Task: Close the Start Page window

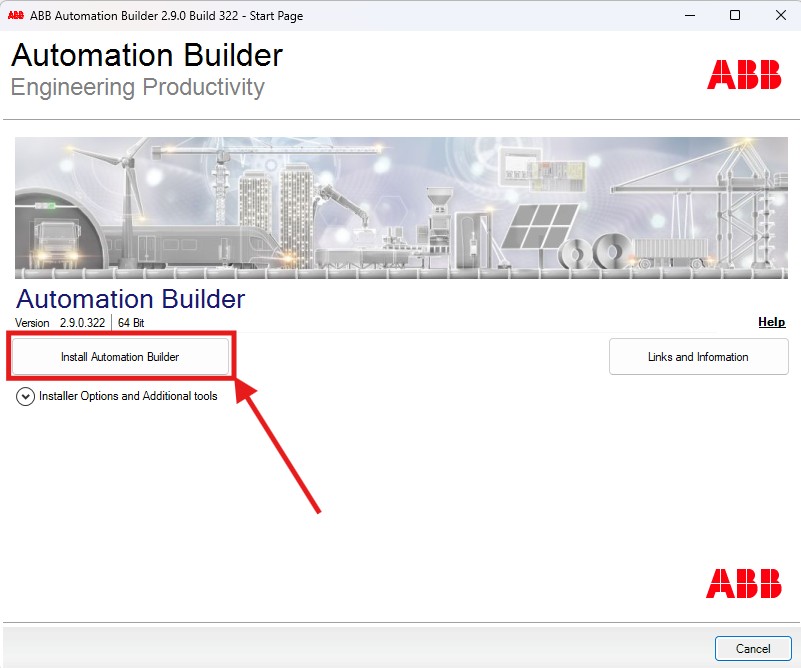Action: pyautogui.click(x=781, y=15)
